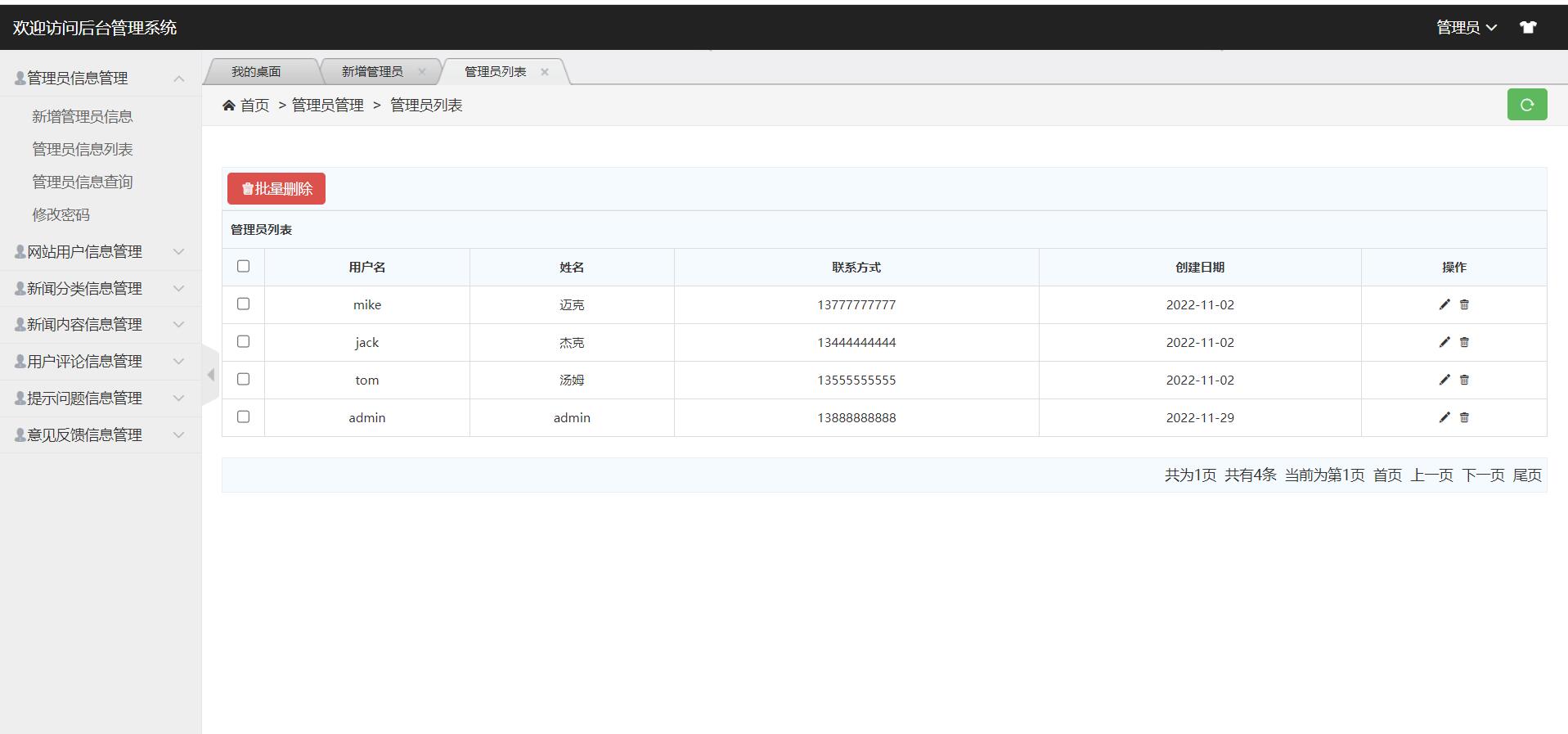The height and width of the screenshot is (734, 1568).
Task: Switch to 我的桌面 tab
Action: [x=256, y=71]
